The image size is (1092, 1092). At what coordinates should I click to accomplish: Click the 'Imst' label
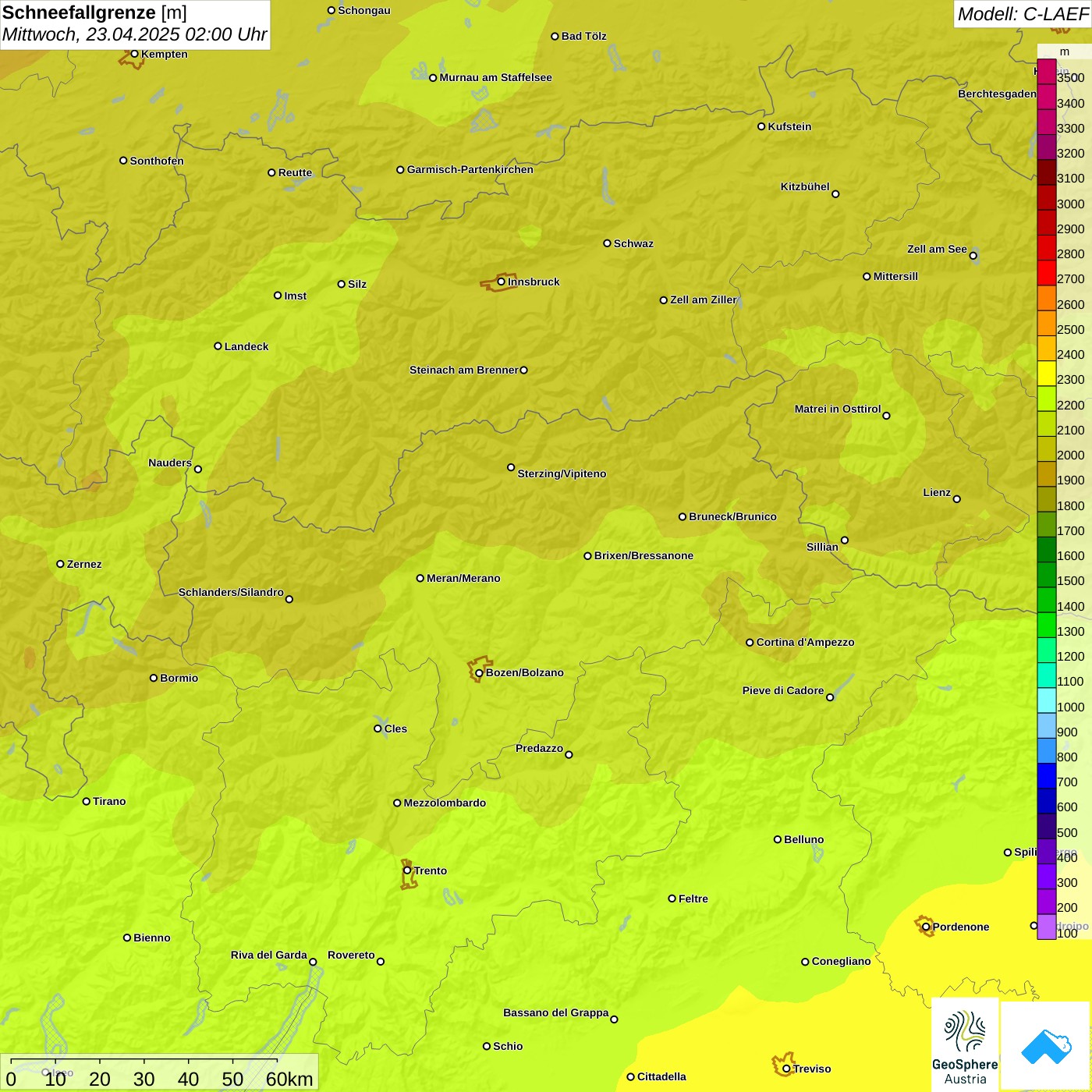pos(295,296)
